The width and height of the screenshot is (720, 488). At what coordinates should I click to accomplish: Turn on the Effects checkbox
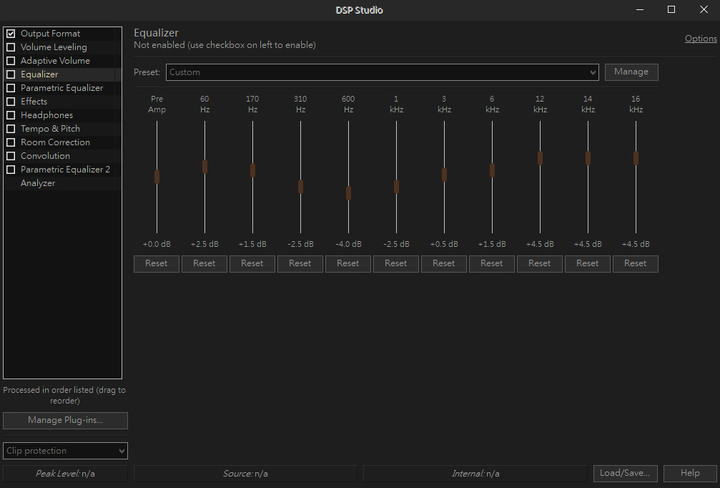click(x=11, y=101)
